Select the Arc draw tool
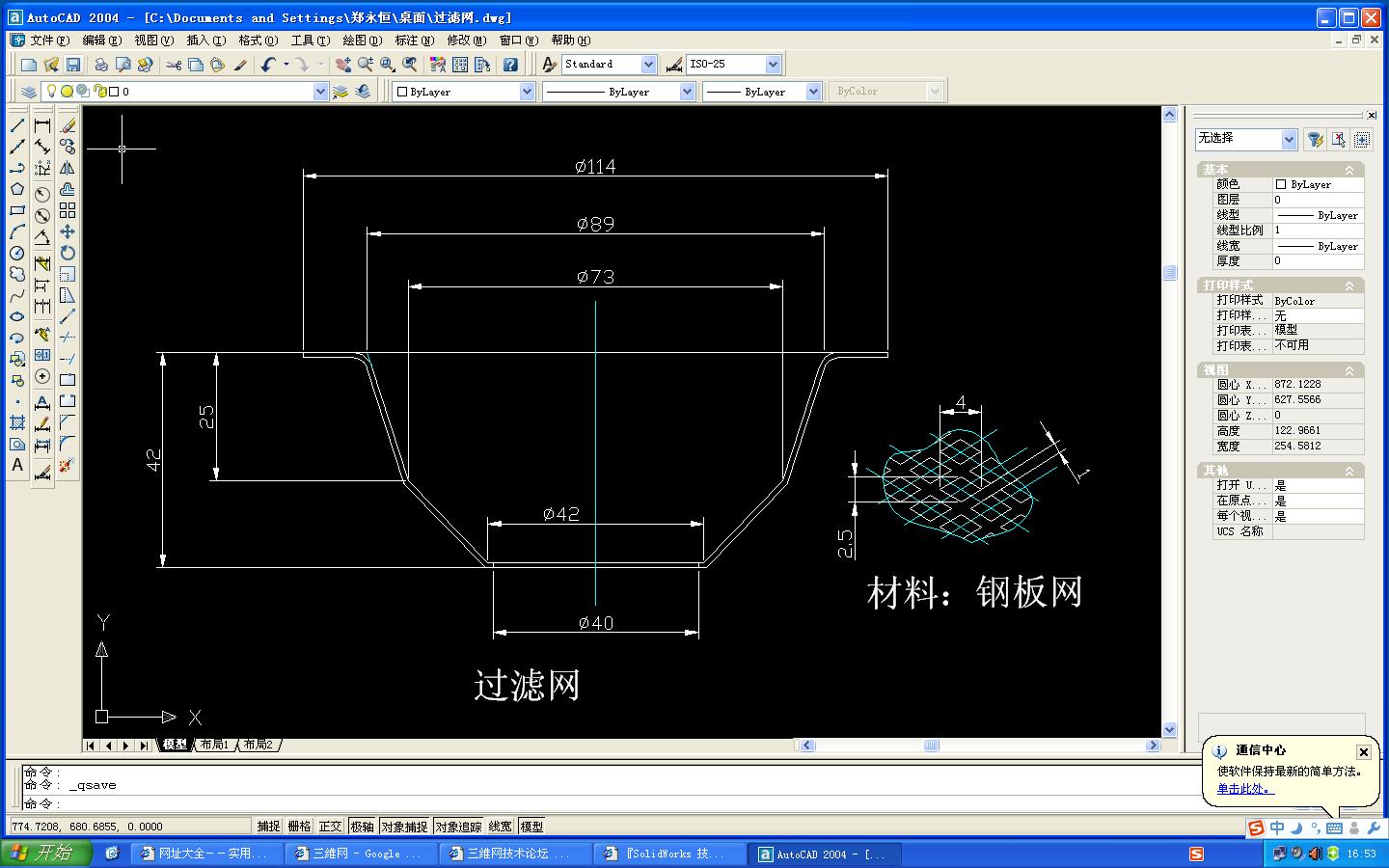The height and width of the screenshot is (868, 1389). pyautogui.click(x=17, y=231)
